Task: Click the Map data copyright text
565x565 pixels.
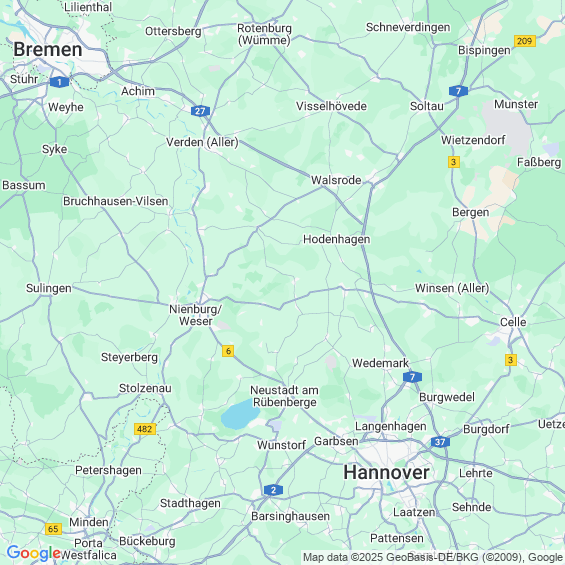Action: [x=433, y=557]
